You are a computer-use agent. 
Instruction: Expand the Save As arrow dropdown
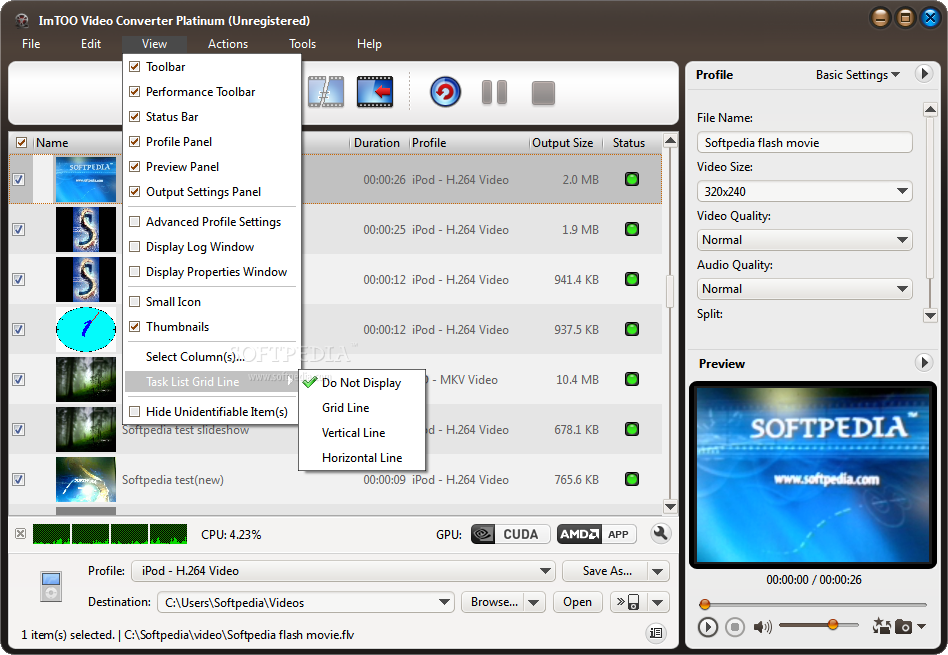(658, 571)
